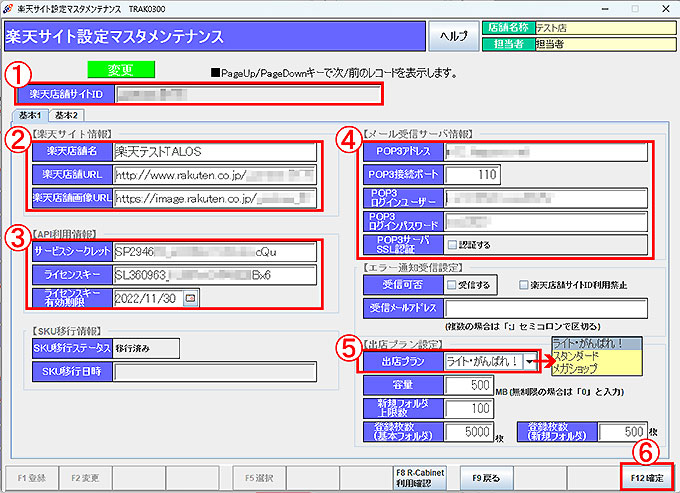
Task: Click the POP3 ログインユーザー field
Action: (546, 198)
